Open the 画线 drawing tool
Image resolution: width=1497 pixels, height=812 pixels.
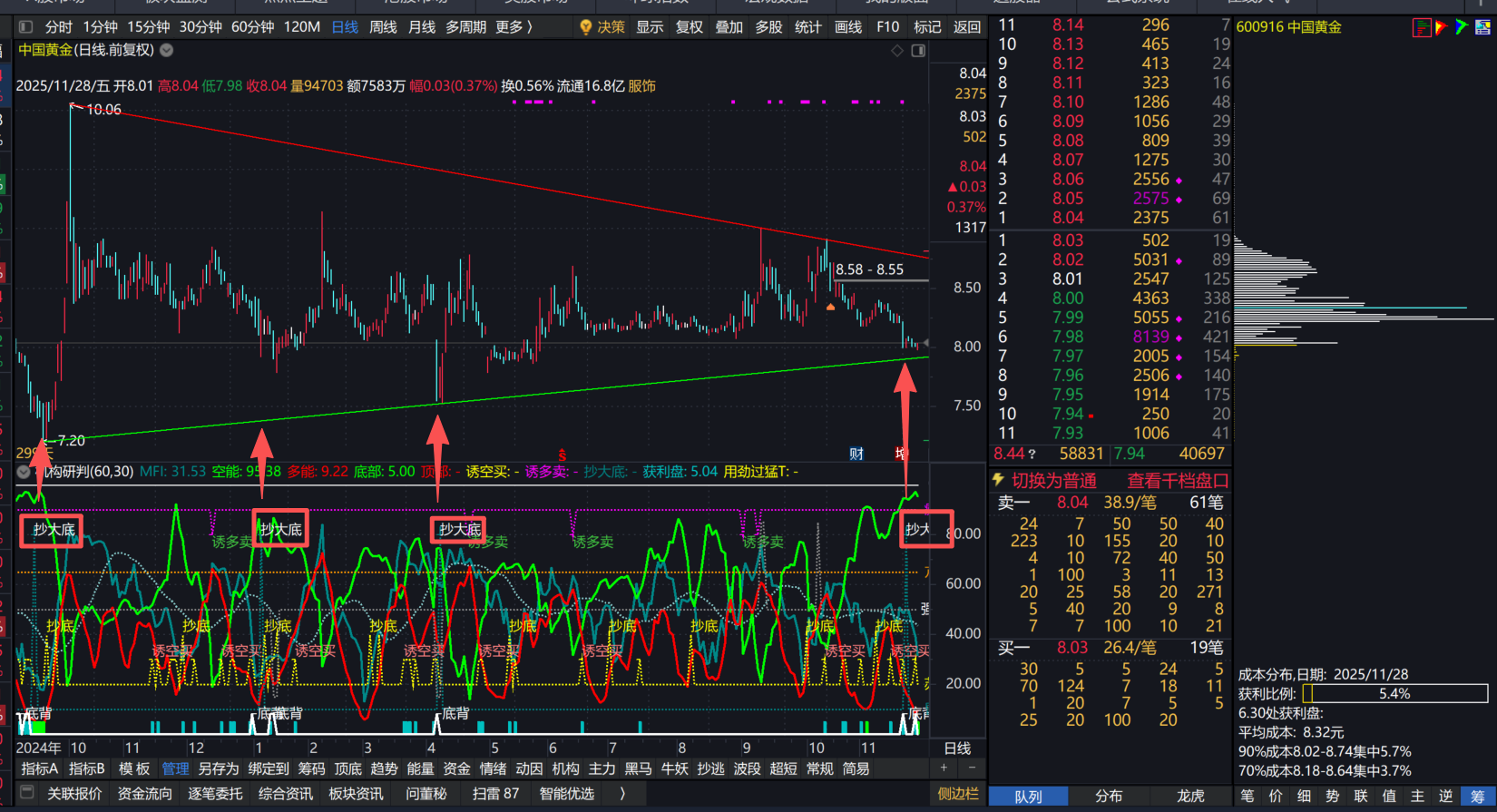tap(848, 27)
